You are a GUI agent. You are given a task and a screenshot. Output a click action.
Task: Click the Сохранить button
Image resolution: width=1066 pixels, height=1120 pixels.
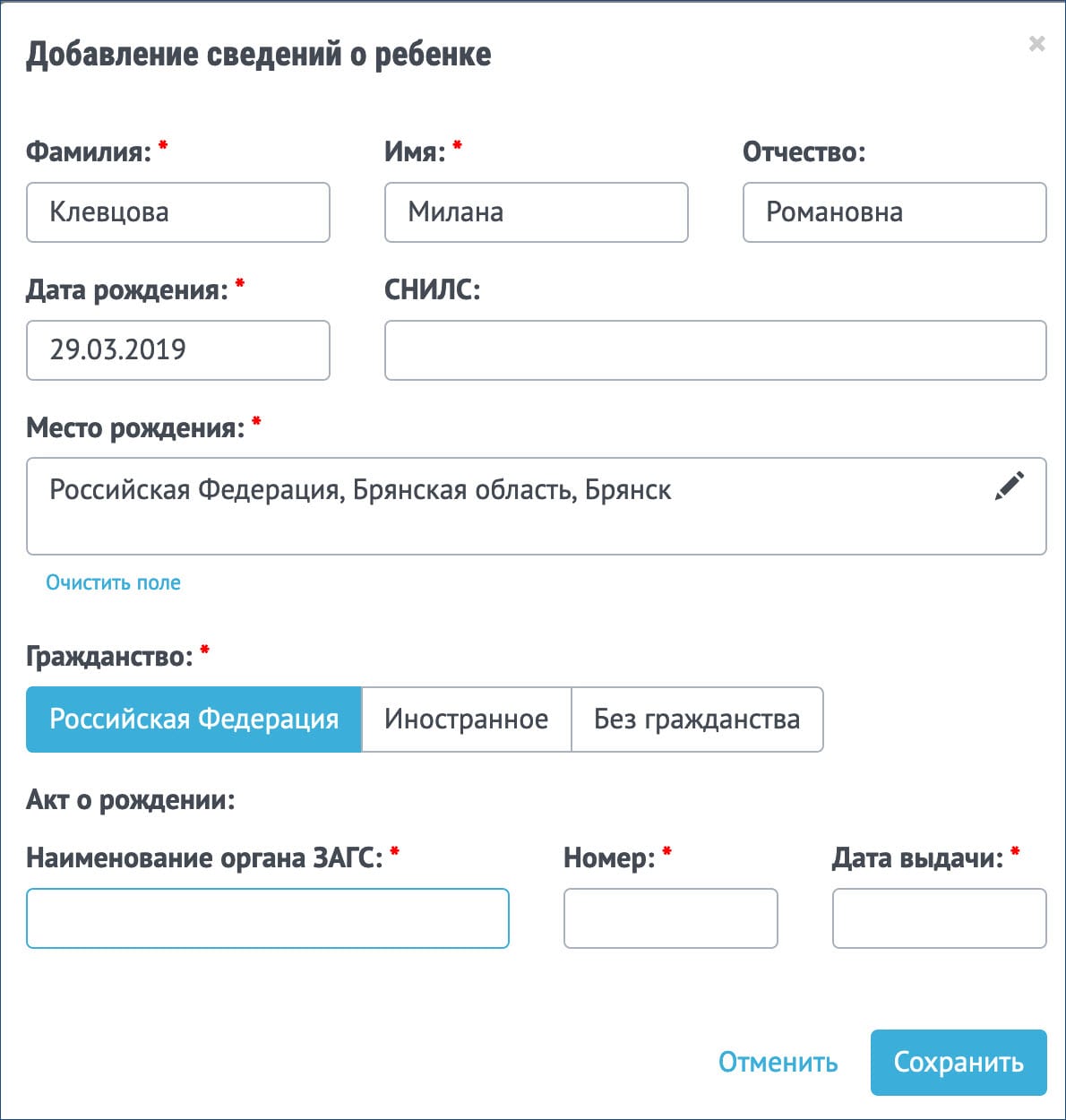point(958,1062)
